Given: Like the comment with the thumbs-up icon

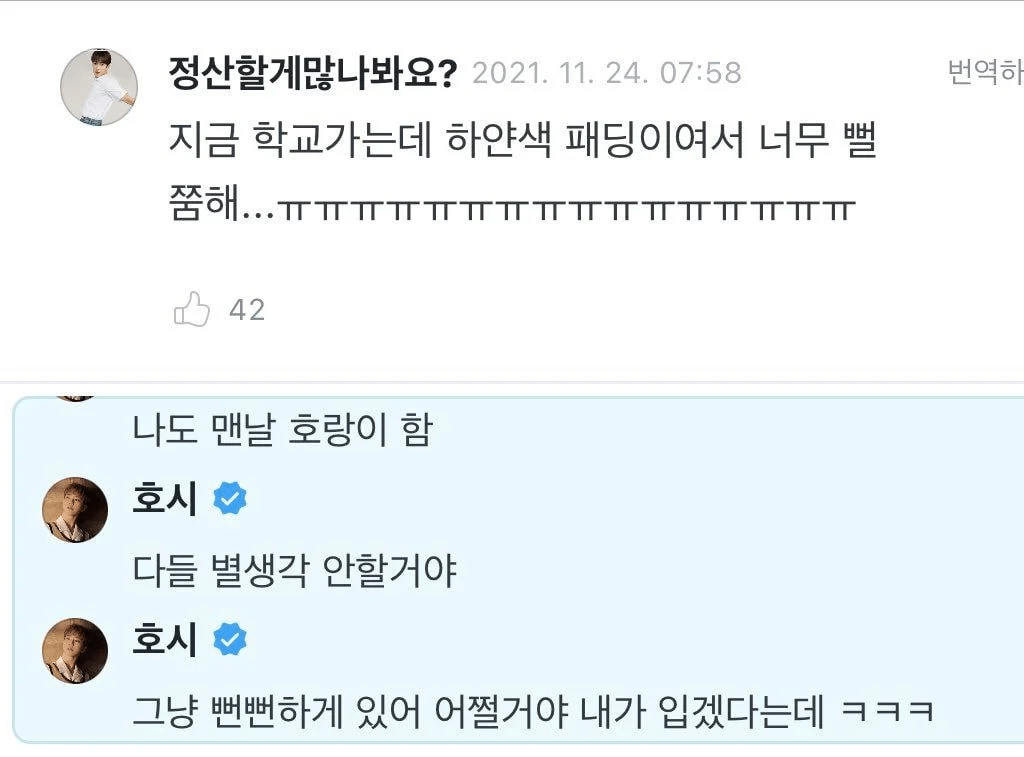Looking at the screenshot, I should (191, 309).
